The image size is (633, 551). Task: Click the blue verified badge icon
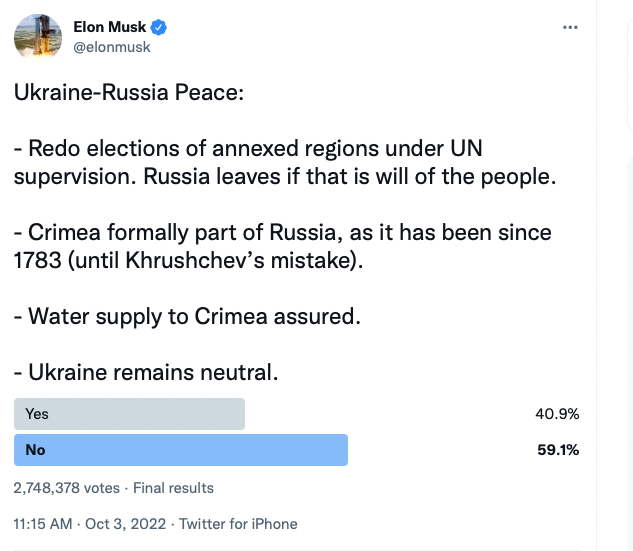pos(159,27)
